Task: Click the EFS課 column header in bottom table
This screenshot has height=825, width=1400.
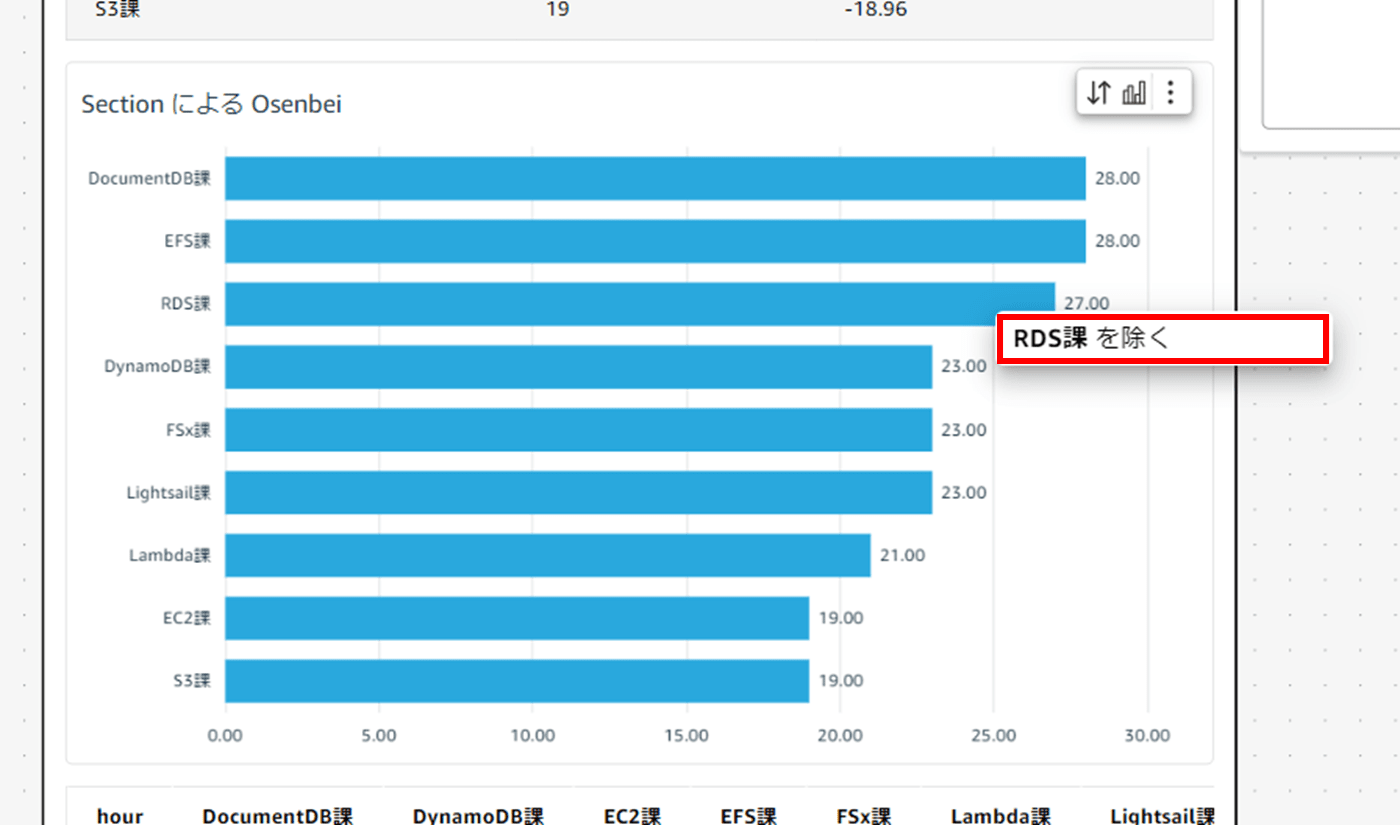Action: (748, 815)
